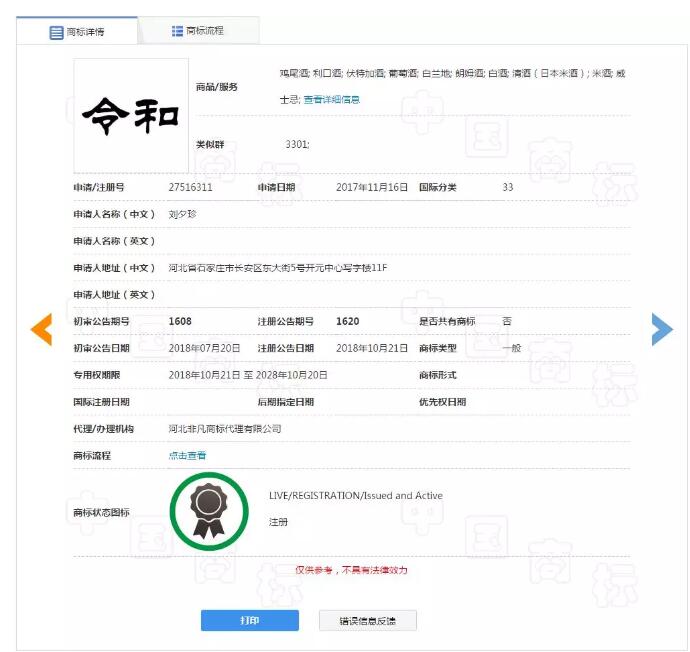This screenshot has width=690, height=652.
Task: Click the LIVE/REGISTRATION/Issued and Active status text
Action: pos(355,495)
